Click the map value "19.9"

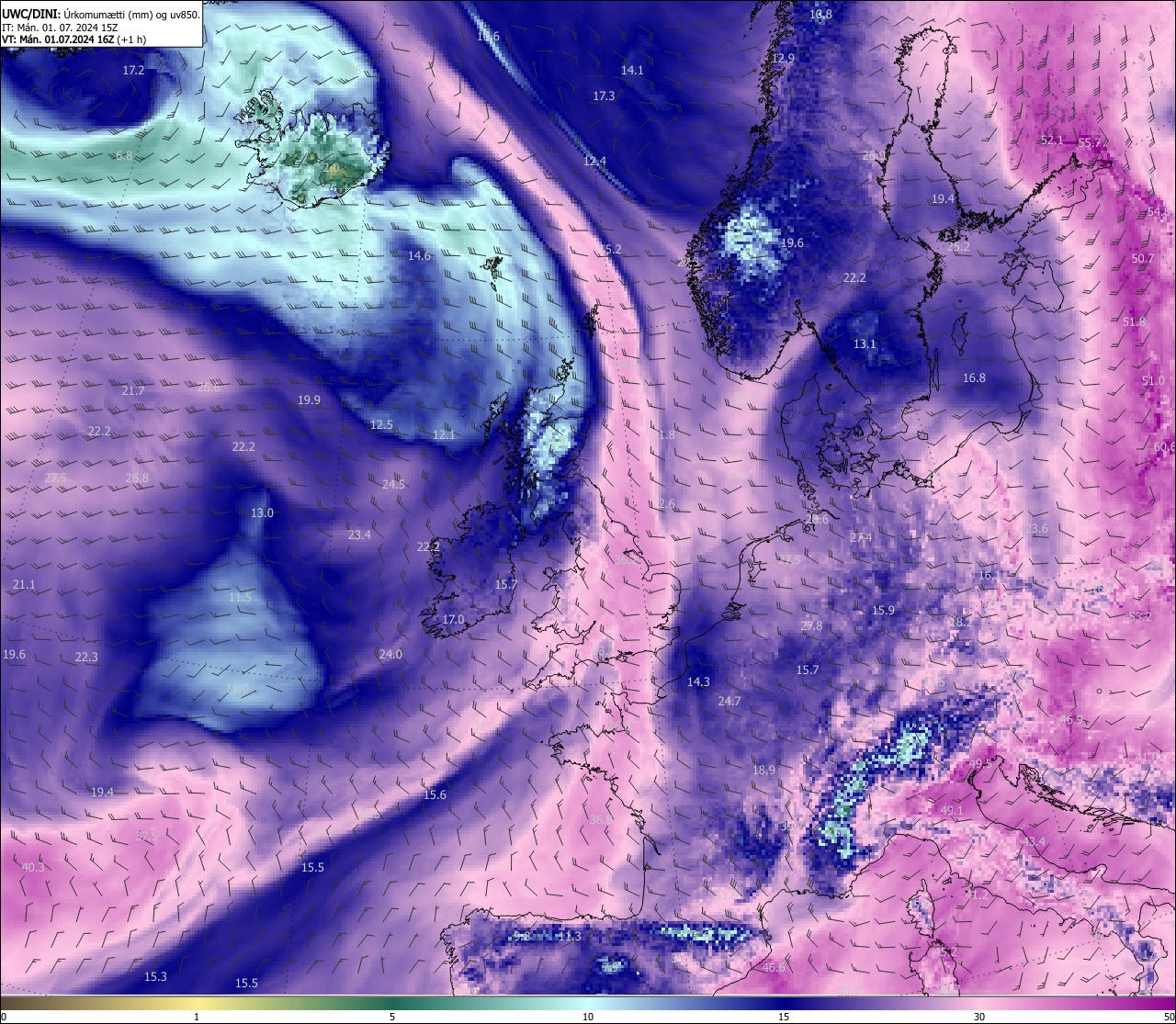pos(309,400)
